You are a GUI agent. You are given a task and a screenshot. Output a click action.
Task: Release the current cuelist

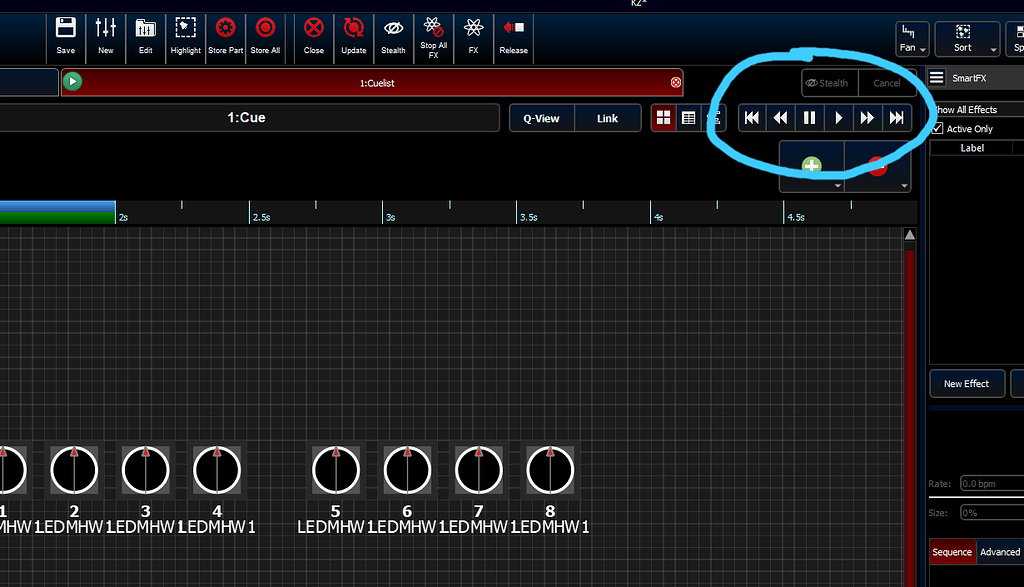pos(513,38)
